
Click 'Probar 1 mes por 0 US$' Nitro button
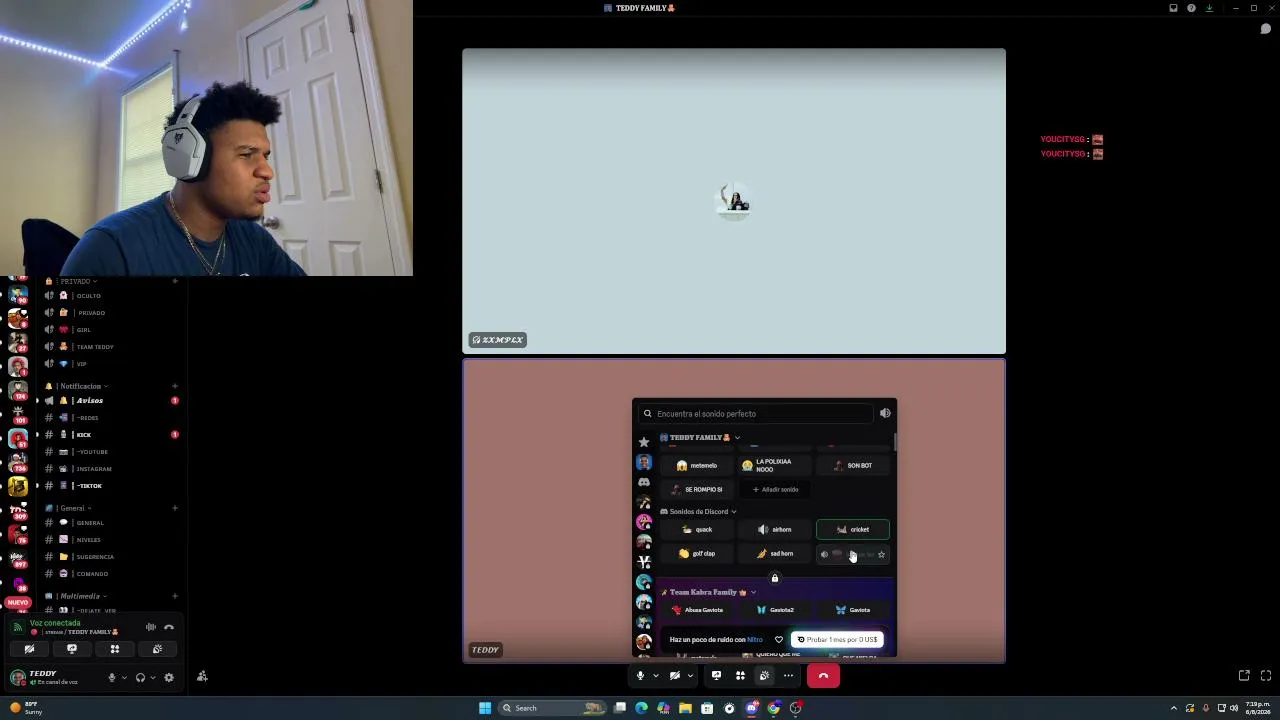[837, 640]
